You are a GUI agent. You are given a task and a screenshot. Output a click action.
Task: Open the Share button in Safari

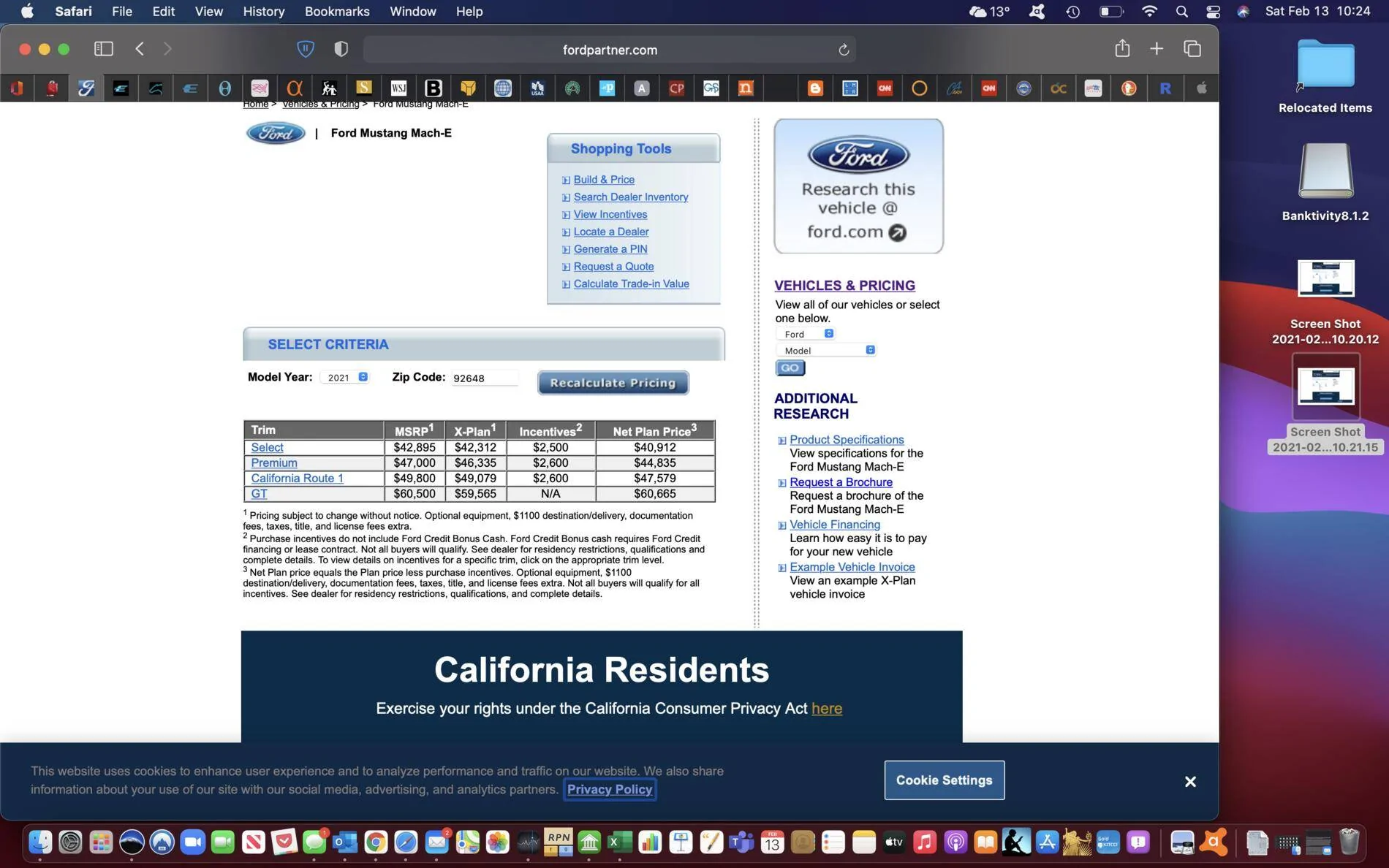pos(1122,48)
